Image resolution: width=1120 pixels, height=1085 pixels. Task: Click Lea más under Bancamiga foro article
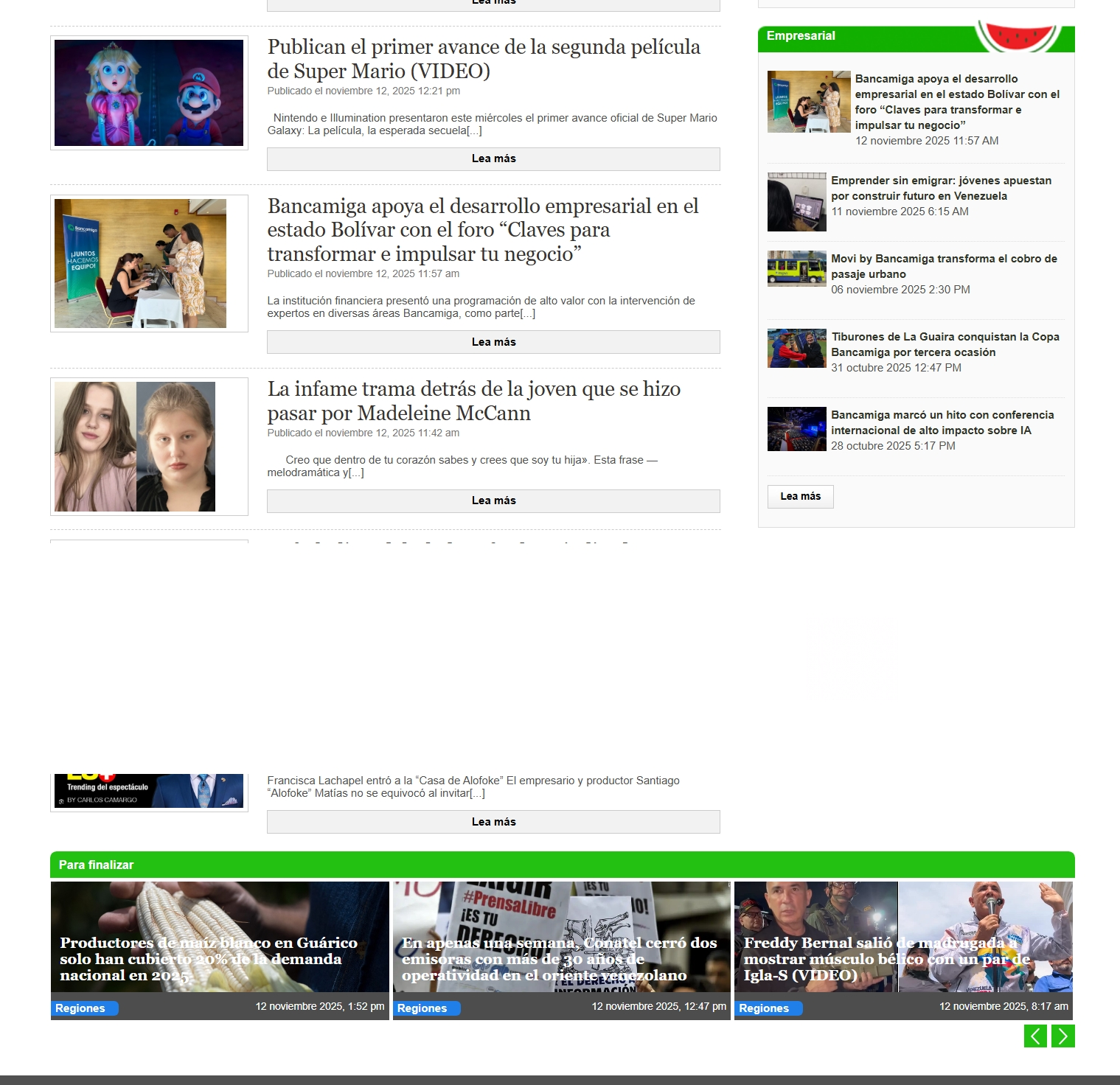493,342
